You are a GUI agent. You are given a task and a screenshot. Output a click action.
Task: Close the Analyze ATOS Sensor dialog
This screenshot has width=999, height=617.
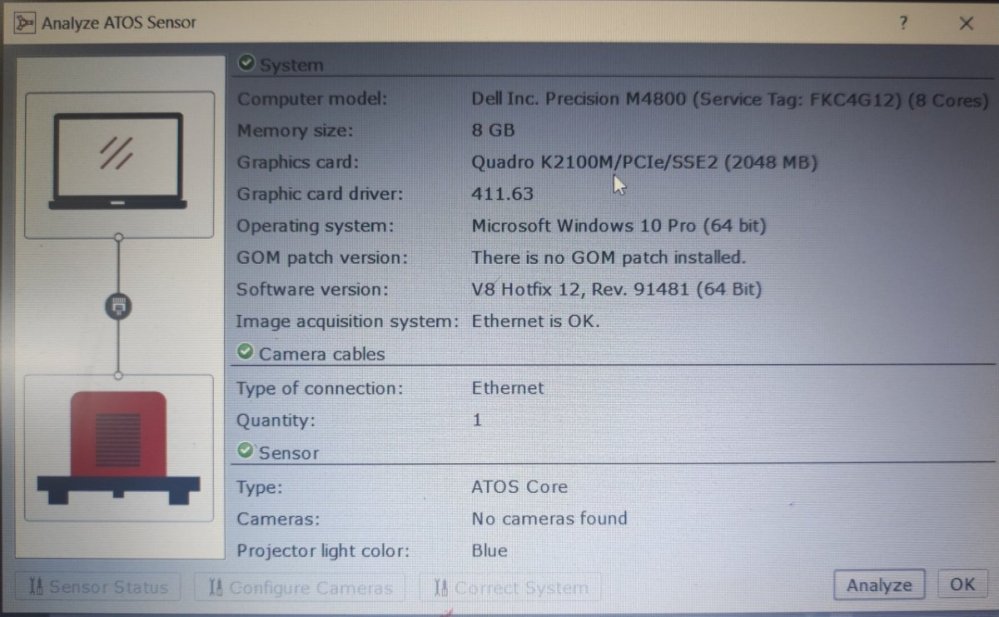coord(966,23)
